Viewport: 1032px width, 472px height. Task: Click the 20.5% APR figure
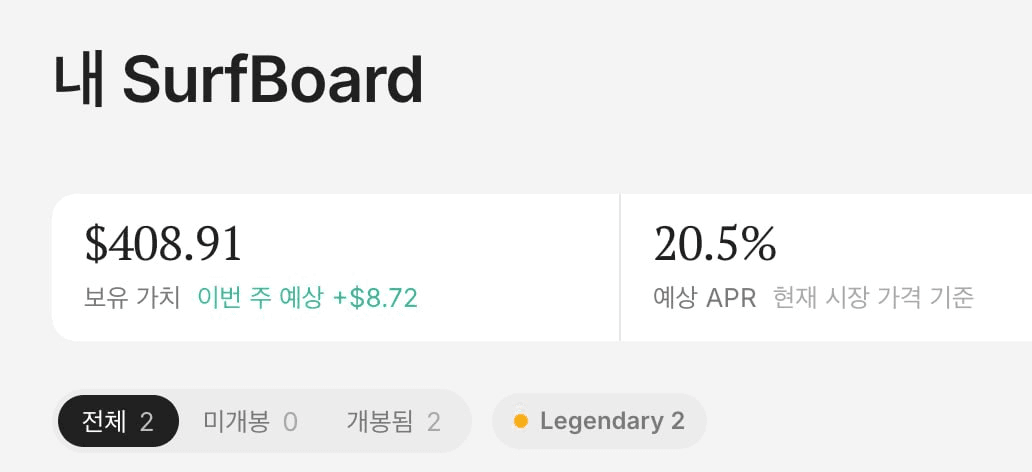[x=715, y=244]
